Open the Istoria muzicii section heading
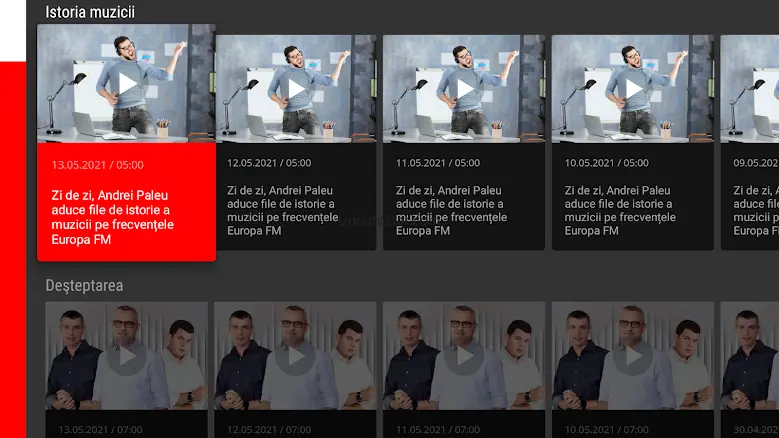779x438 pixels. tap(90, 12)
